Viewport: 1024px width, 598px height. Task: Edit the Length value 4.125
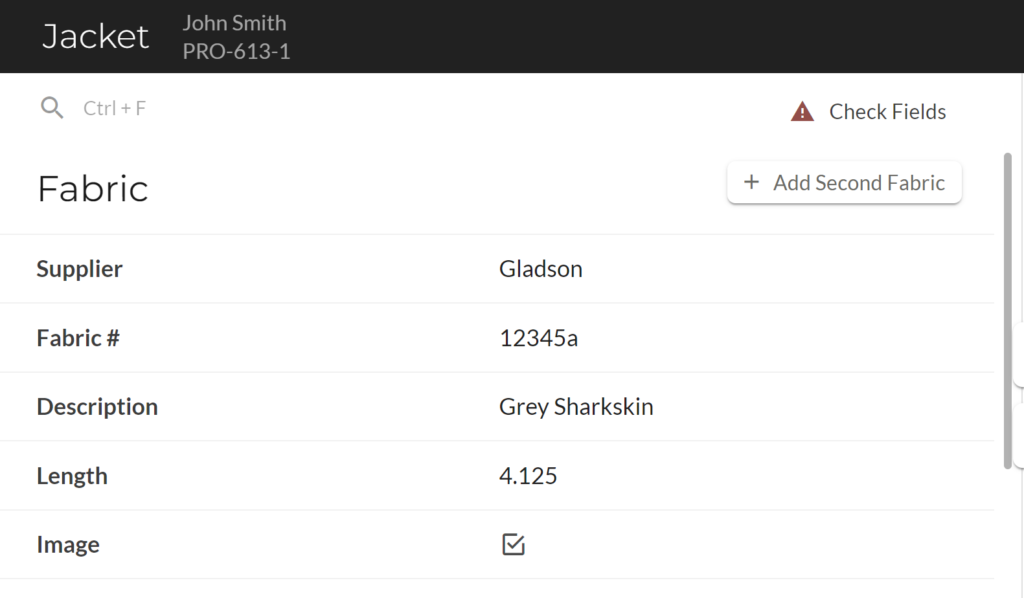pos(528,476)
